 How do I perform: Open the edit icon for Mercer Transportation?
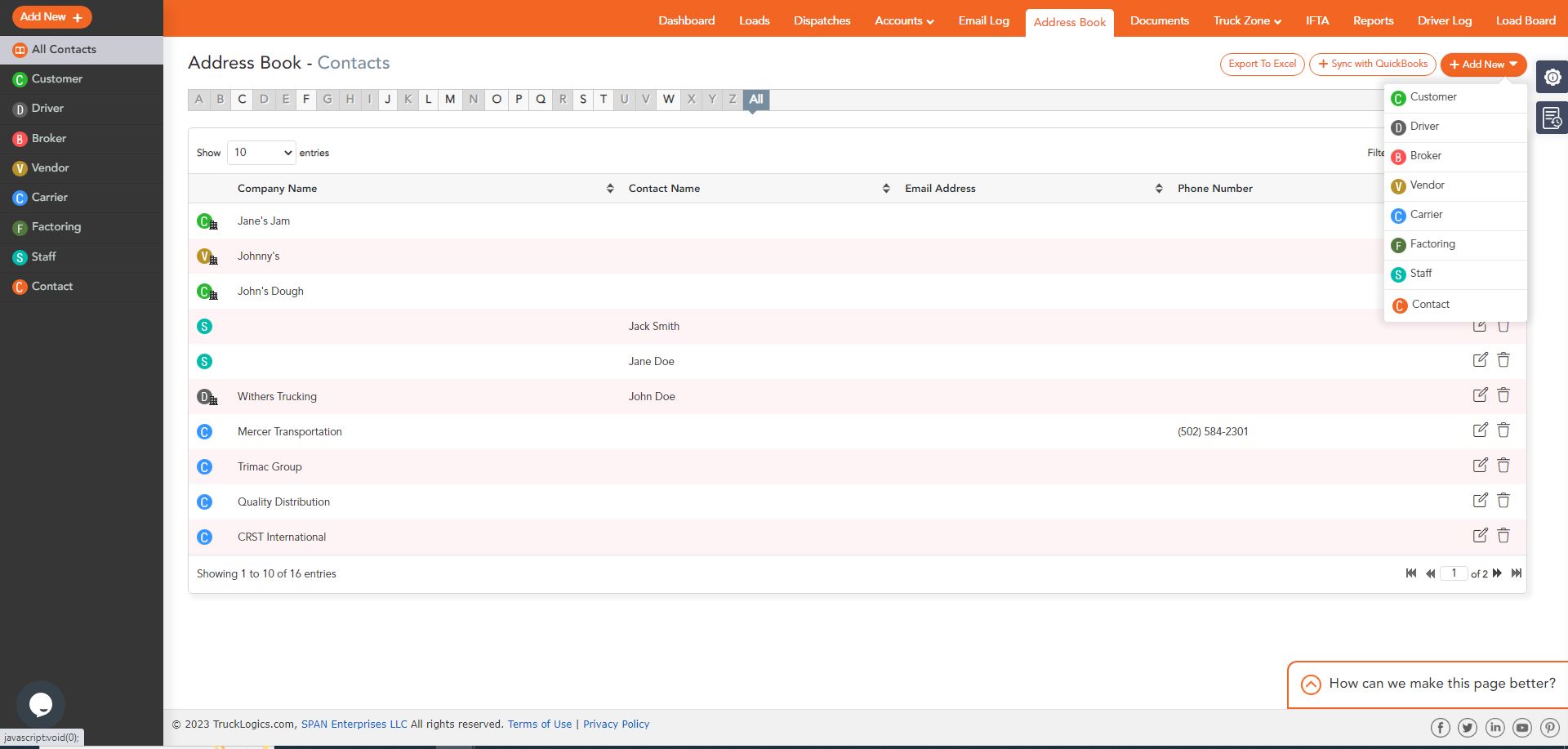click(x=1481, y=430)
